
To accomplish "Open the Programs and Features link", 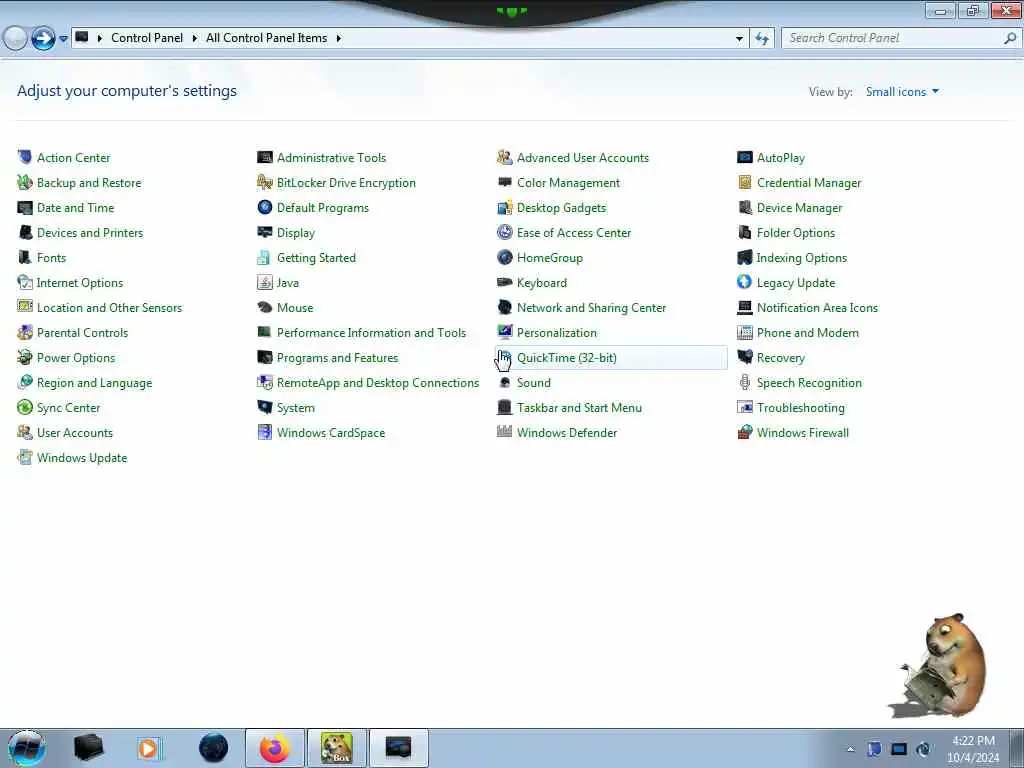I will [x=337, y=358].
